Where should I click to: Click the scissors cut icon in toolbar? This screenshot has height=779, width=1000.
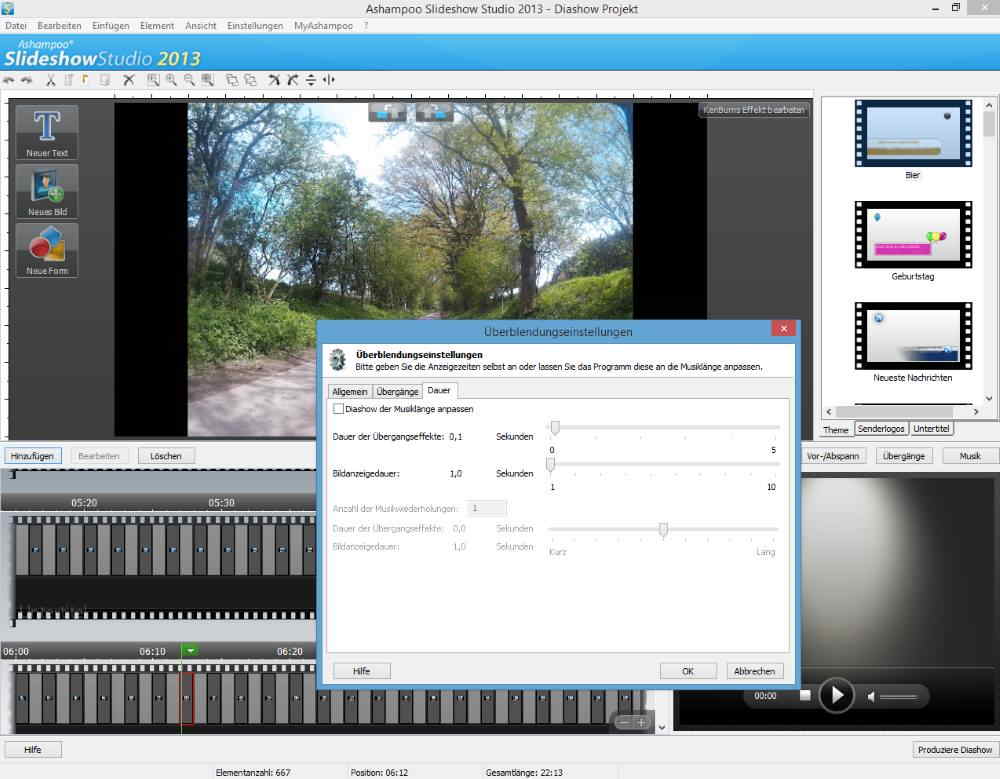point(48,80)
